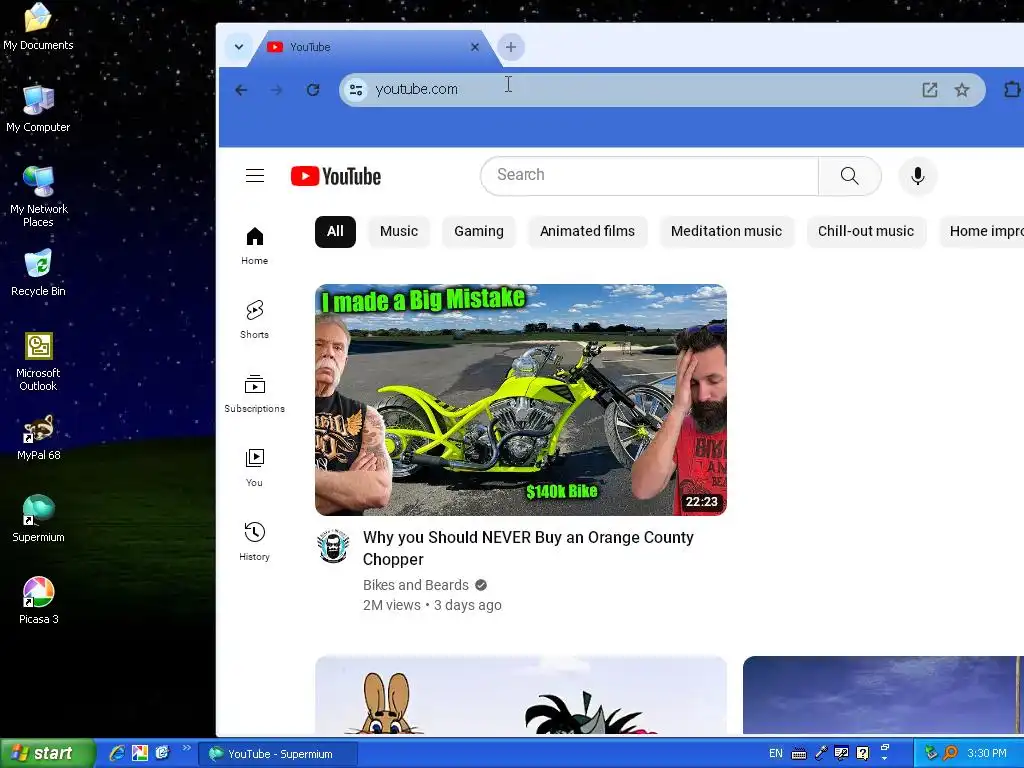Open the Windows start menu

pyautogui.click(x=47, y=754)
